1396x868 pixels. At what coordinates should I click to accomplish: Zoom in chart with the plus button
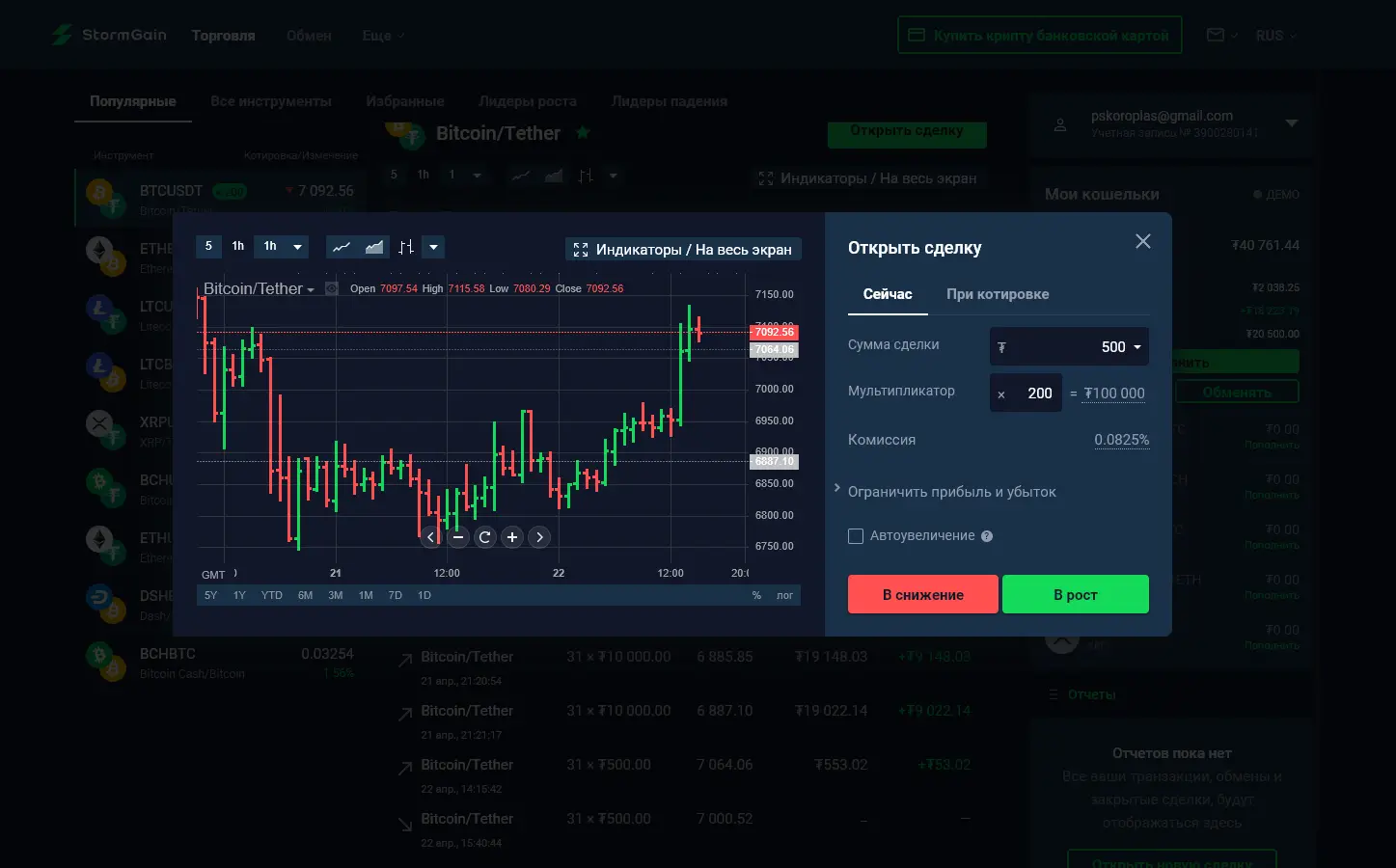(512, 537)
